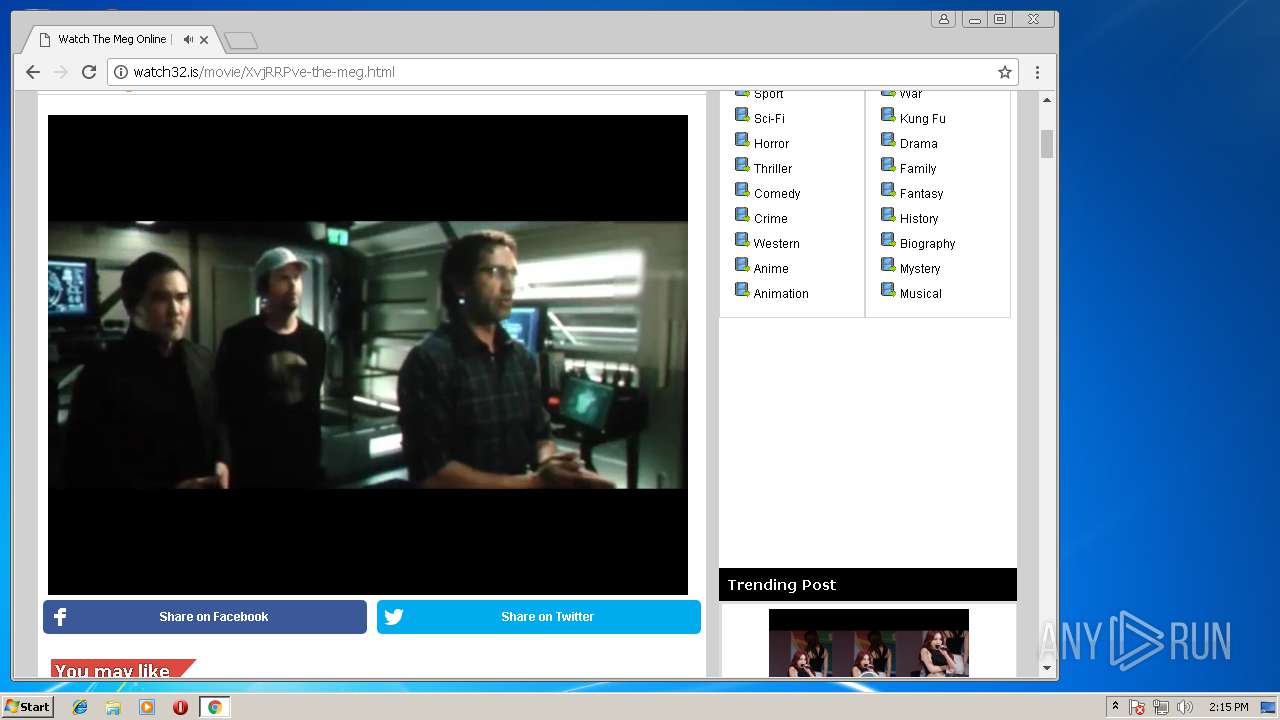
Task: Click the Thriller genre icon
Action: pyautogui.click(x=742, y=165)
